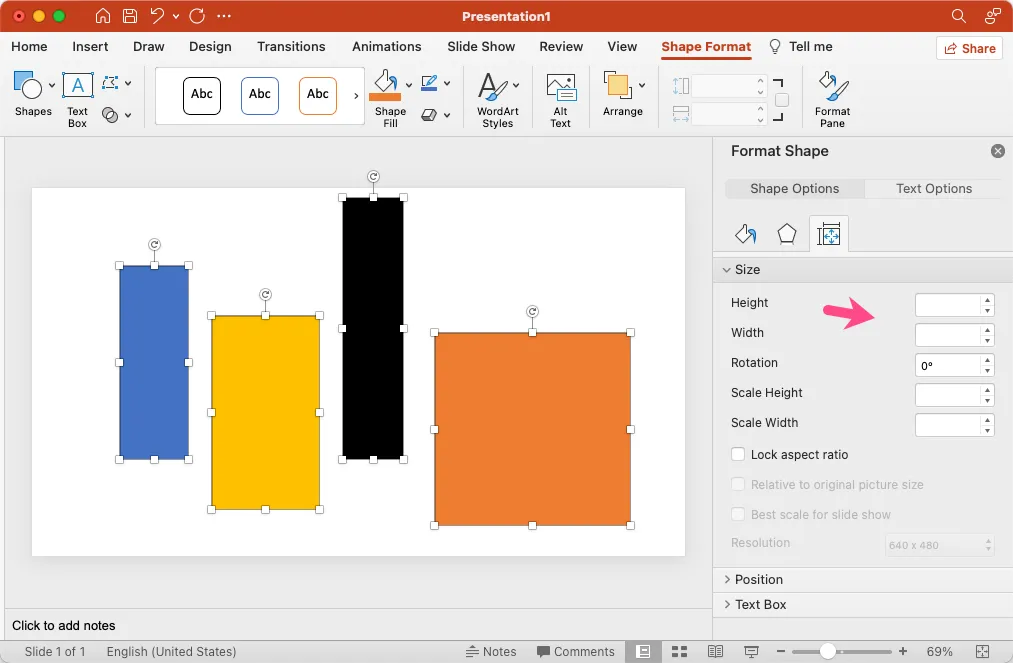Check Relative to original picture size

coord(737,484)
